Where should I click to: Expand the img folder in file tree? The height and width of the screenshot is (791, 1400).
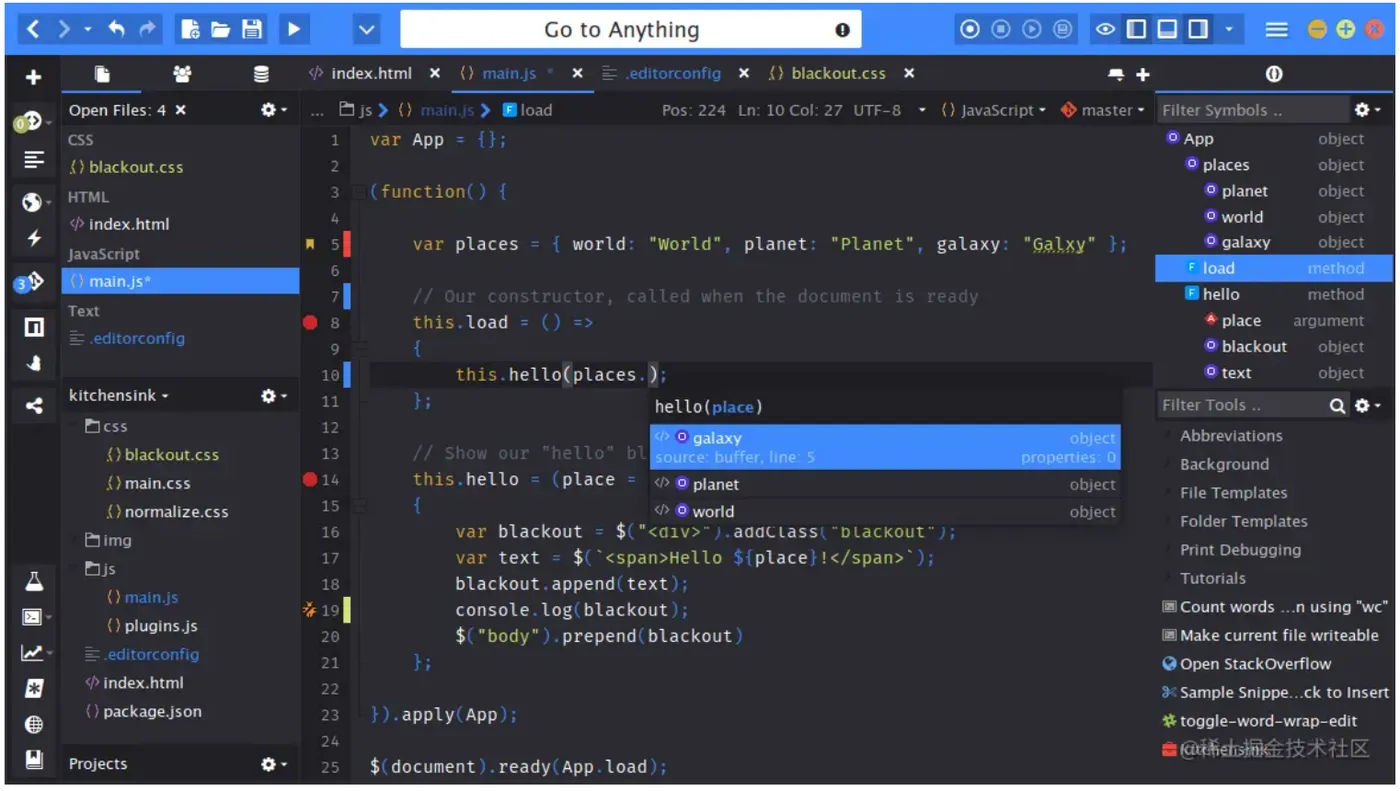coord(109,540)
